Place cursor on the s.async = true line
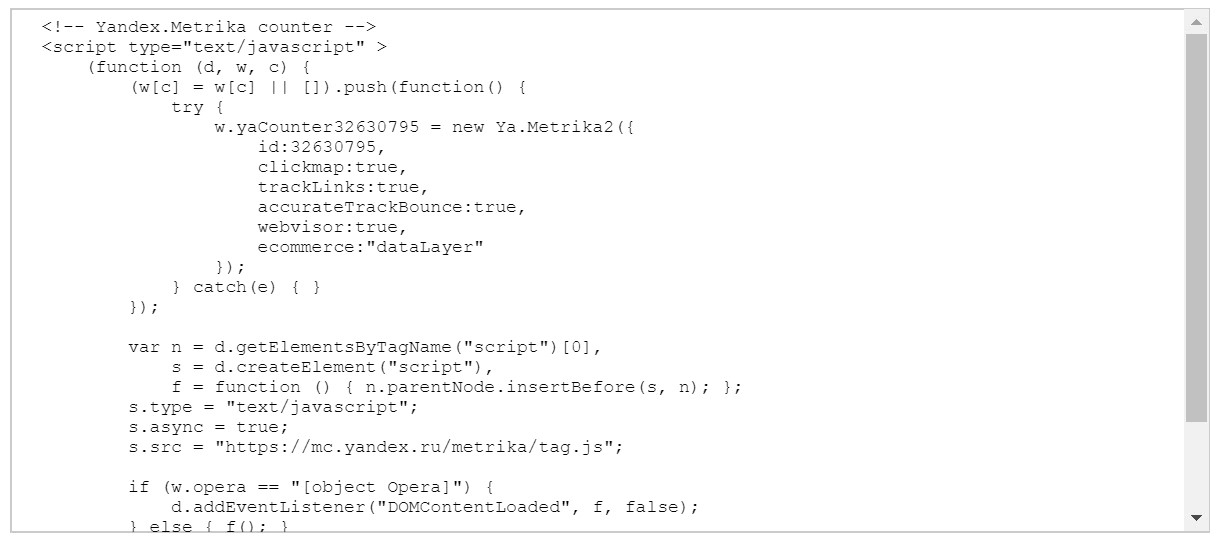 [x=208, y=427]
